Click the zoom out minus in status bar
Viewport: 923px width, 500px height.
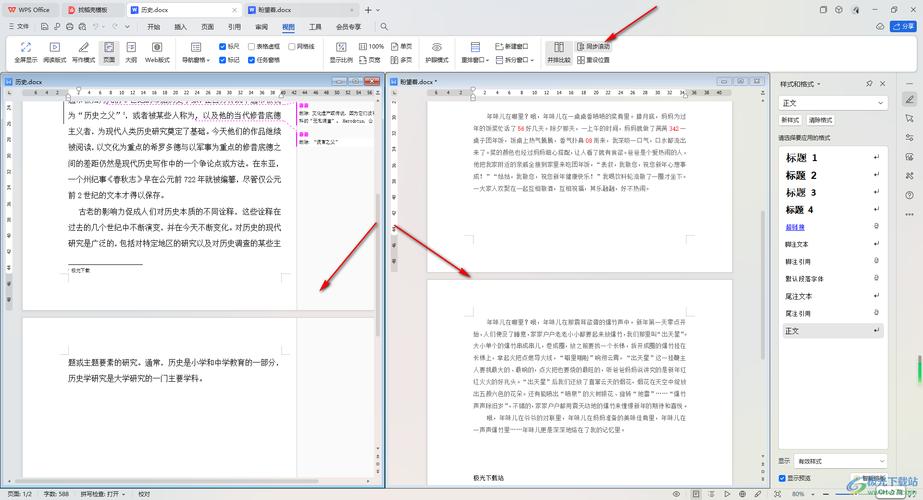[825, 494]
